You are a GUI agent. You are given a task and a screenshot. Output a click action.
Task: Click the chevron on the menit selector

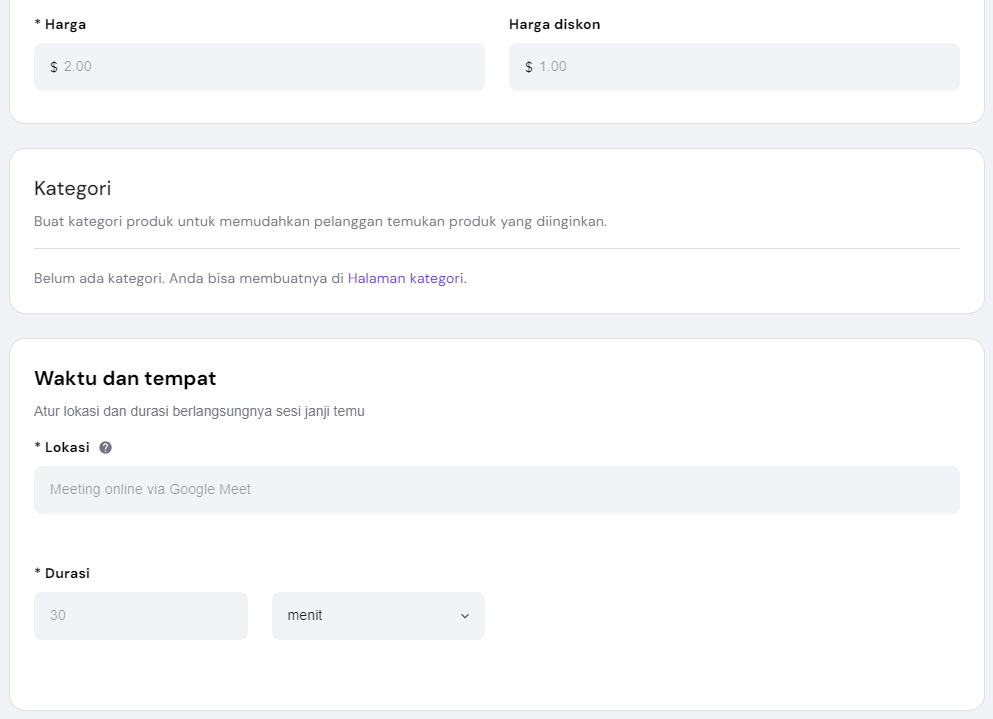[464, 615]
